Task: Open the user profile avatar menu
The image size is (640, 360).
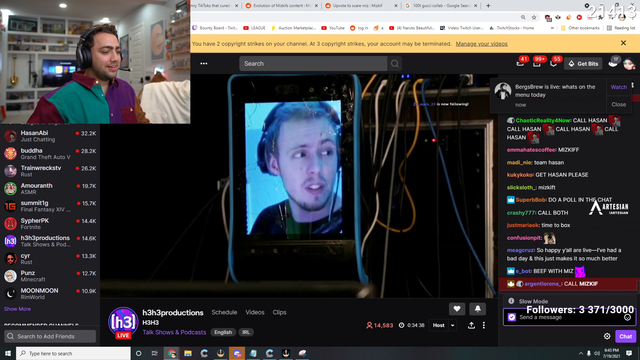Action: coord(629,64)
